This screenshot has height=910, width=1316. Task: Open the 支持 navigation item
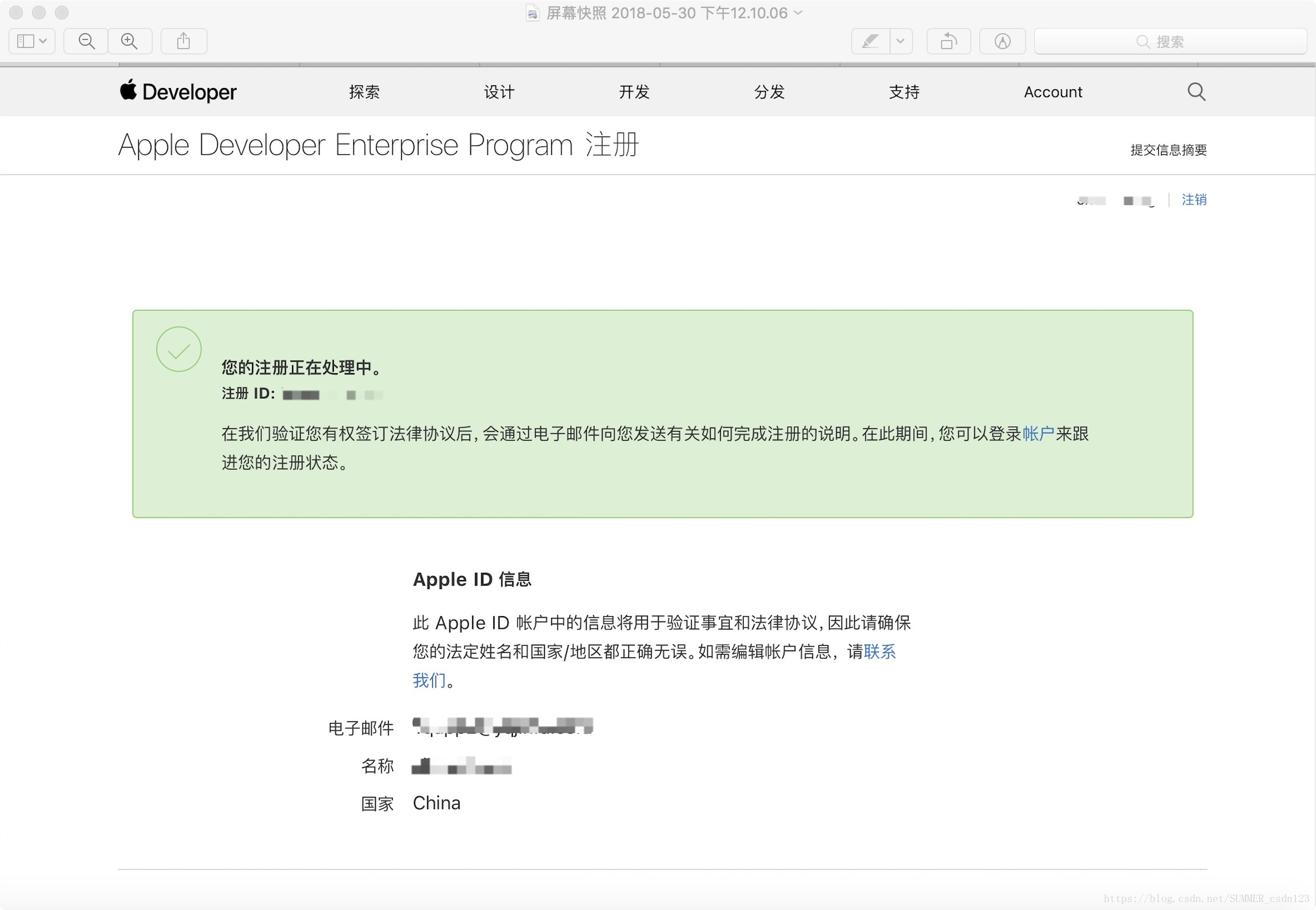904,92
